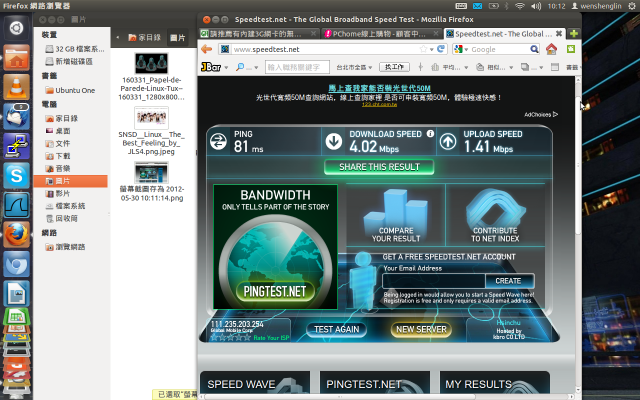Click Rate Your ISP link
Image resolution: width=640 pixels, height=400 pixels.
click(x=271, y=338)
